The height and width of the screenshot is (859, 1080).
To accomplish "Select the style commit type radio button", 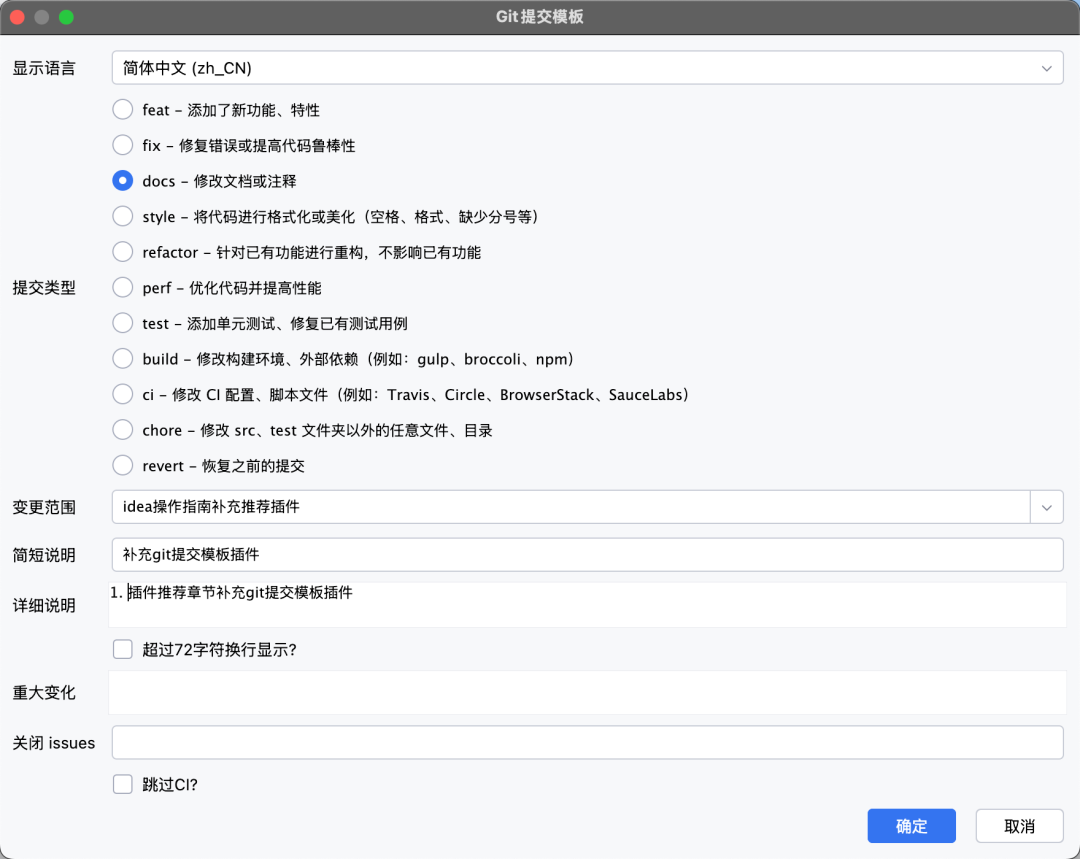I will pyautogui.click(x=122, y=216).
